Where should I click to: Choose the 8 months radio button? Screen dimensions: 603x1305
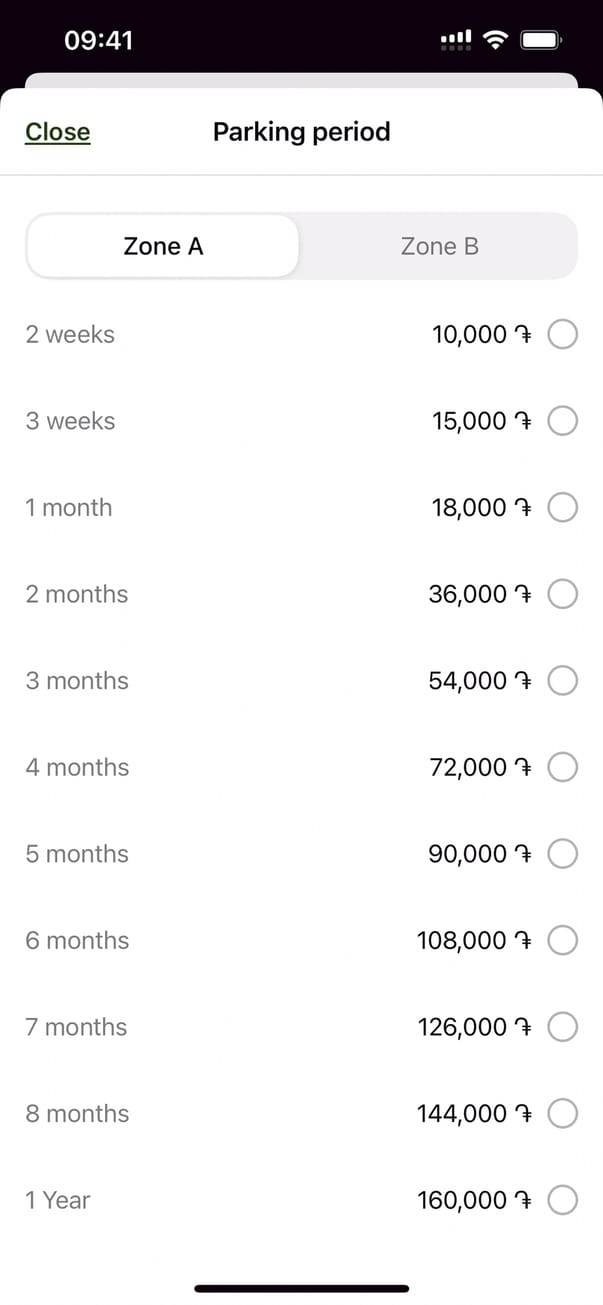point(563,1114)
